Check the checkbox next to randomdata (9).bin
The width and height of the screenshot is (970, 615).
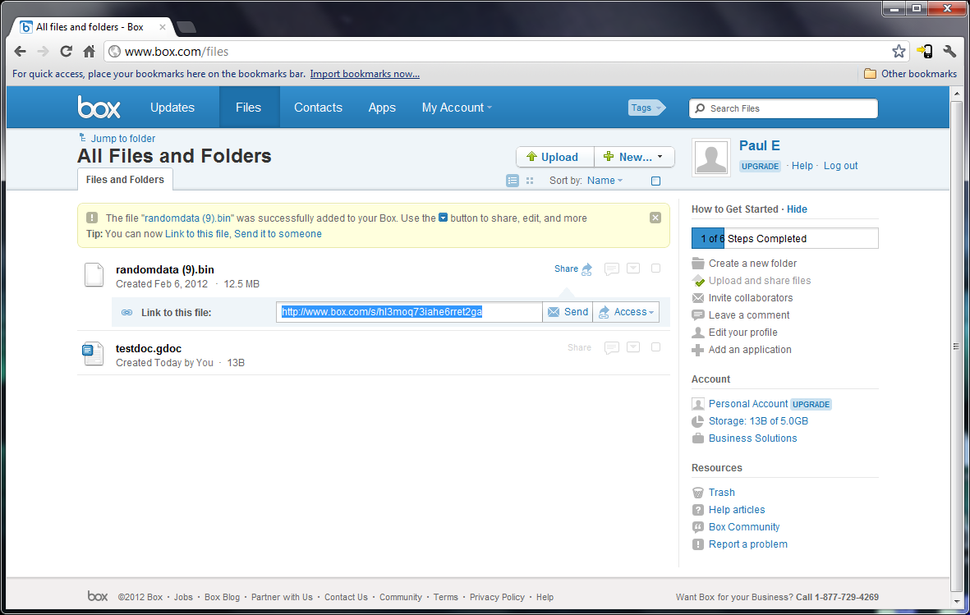655,268
